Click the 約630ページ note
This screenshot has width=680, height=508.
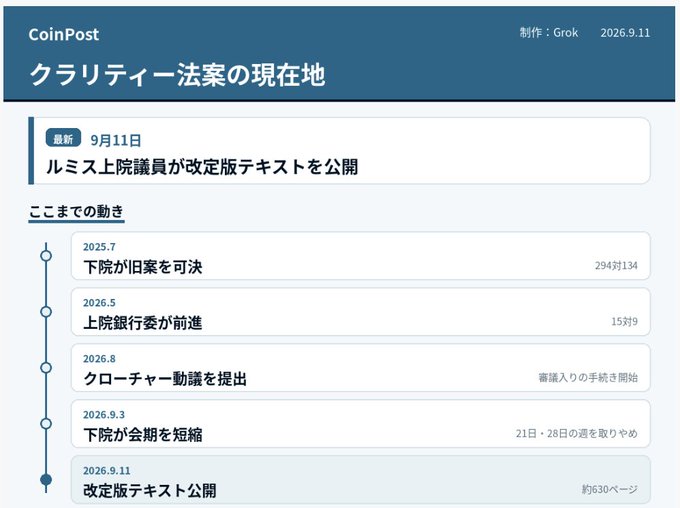(609, 489)
